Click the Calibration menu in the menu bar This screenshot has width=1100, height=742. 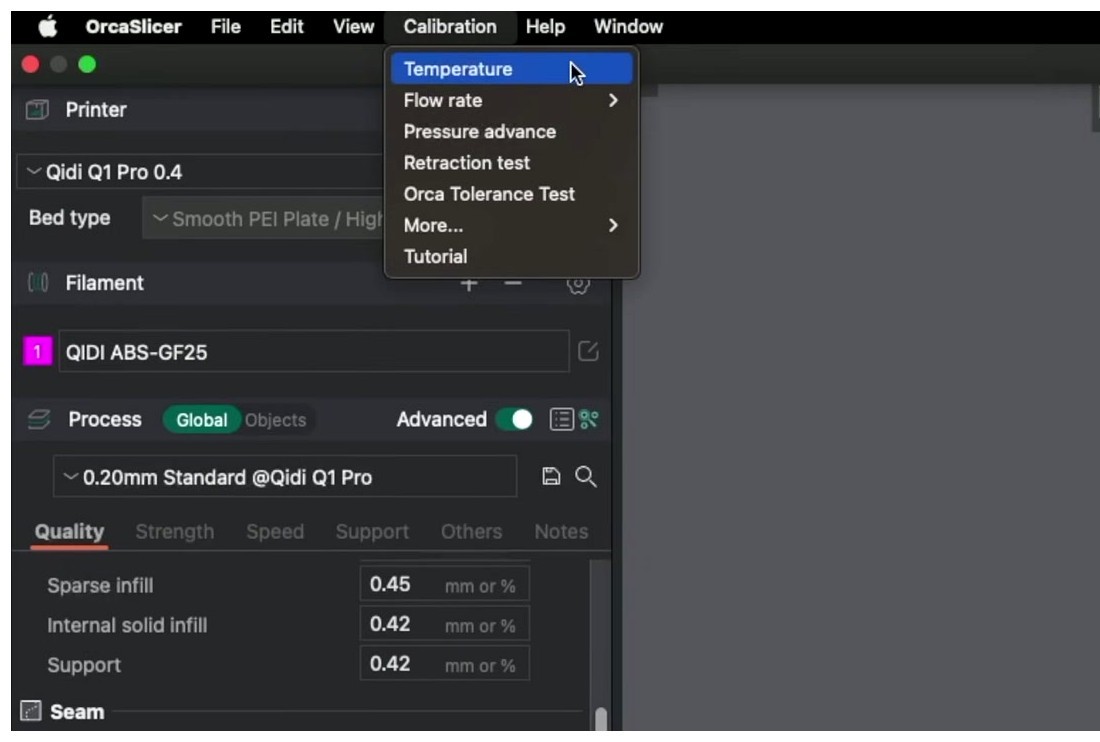[x=450, y=27]
